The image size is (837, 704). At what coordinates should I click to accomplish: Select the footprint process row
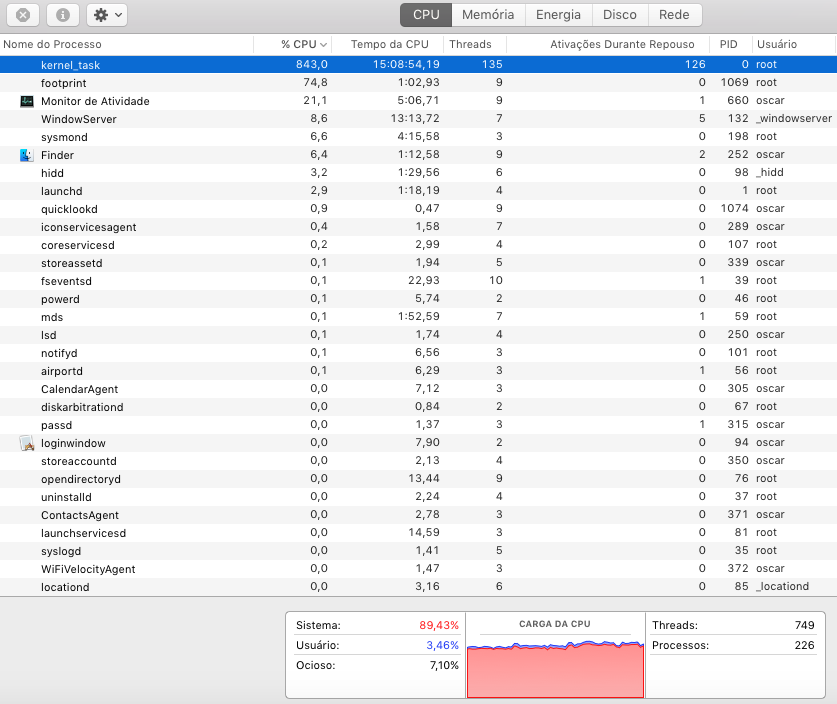(418, 83)
